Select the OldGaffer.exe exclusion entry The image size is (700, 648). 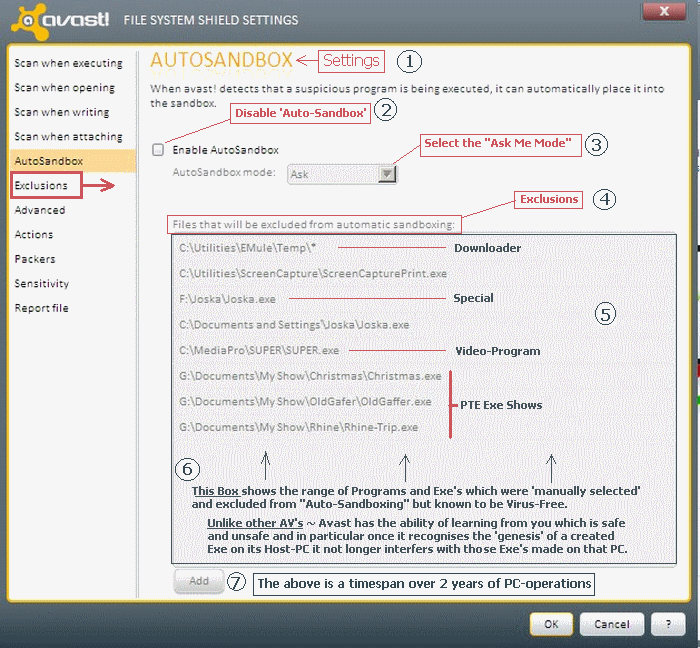pyautogui.click(x=305, y=402)
